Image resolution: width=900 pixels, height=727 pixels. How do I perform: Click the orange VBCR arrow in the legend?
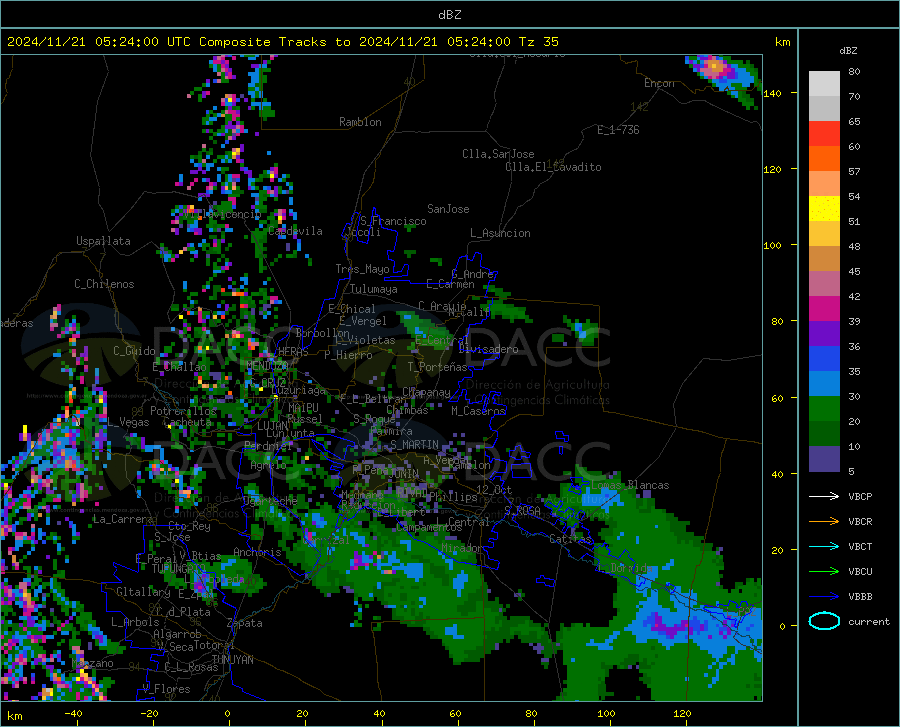[824, 522]
